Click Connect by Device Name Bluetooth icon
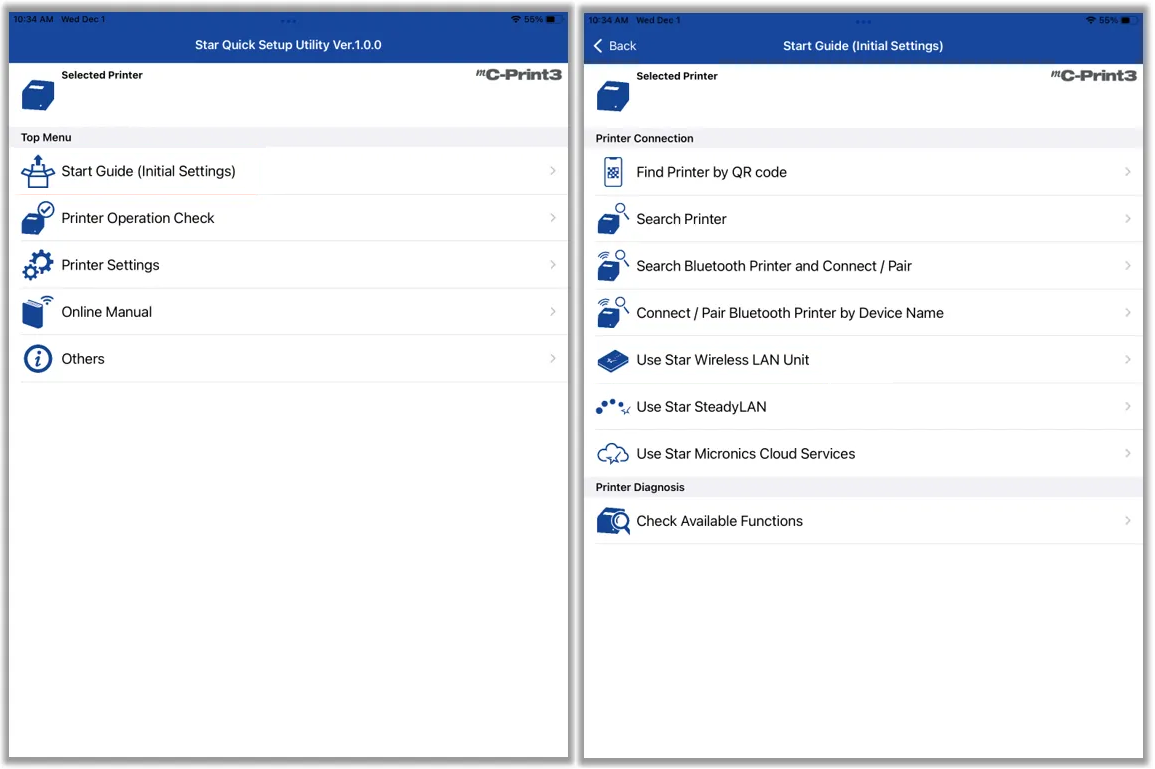 point(613,313)
